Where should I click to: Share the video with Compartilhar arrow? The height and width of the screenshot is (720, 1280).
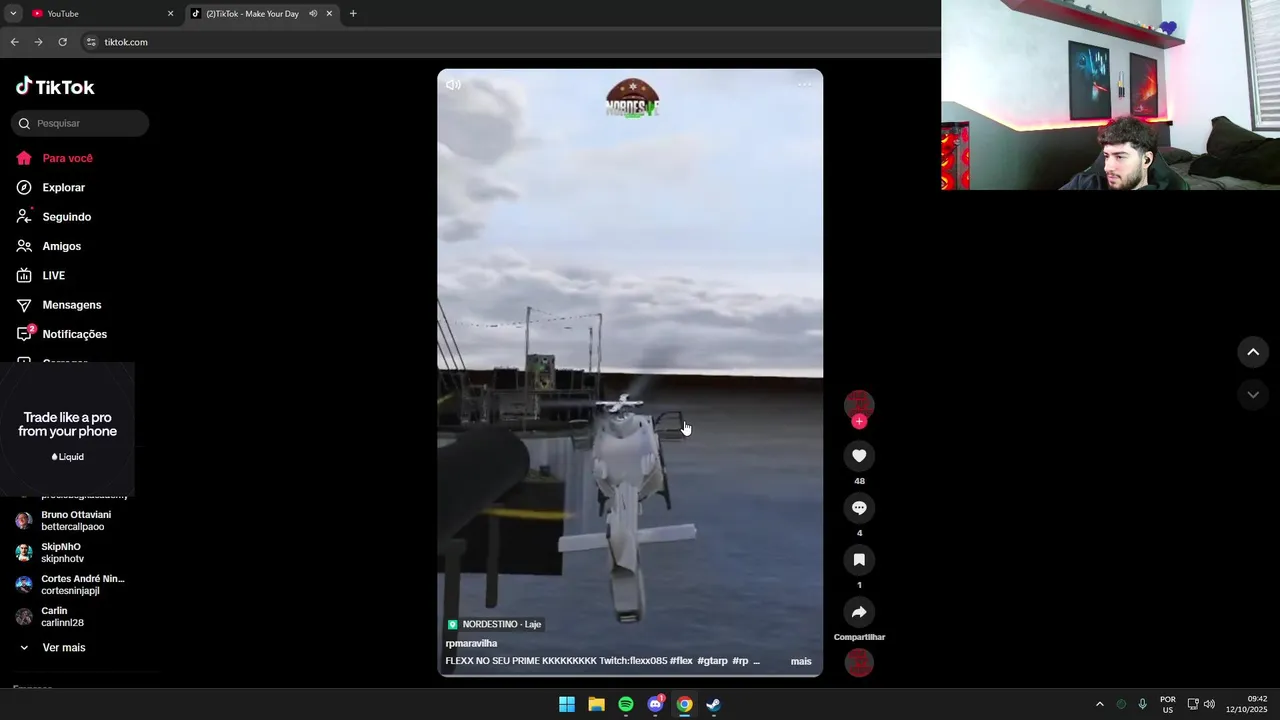pyautogui.click(x=859, y=612)
